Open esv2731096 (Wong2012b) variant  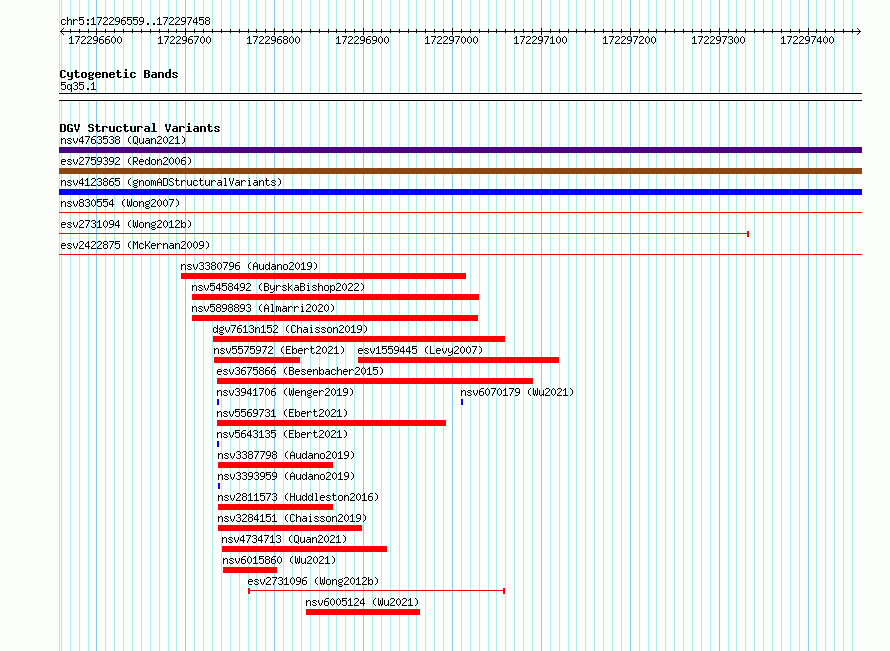coord(313,581)
